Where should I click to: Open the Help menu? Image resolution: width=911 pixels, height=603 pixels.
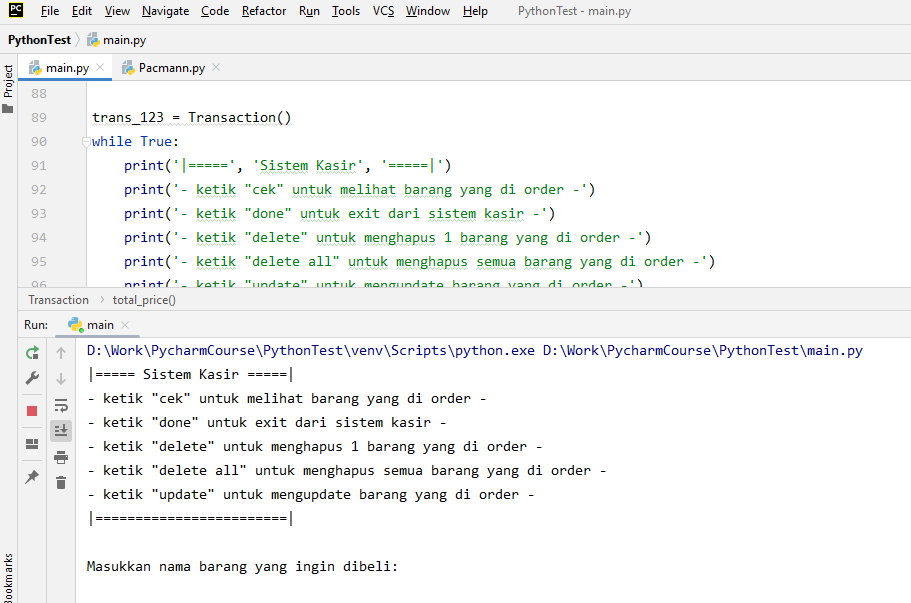[475, 11]
